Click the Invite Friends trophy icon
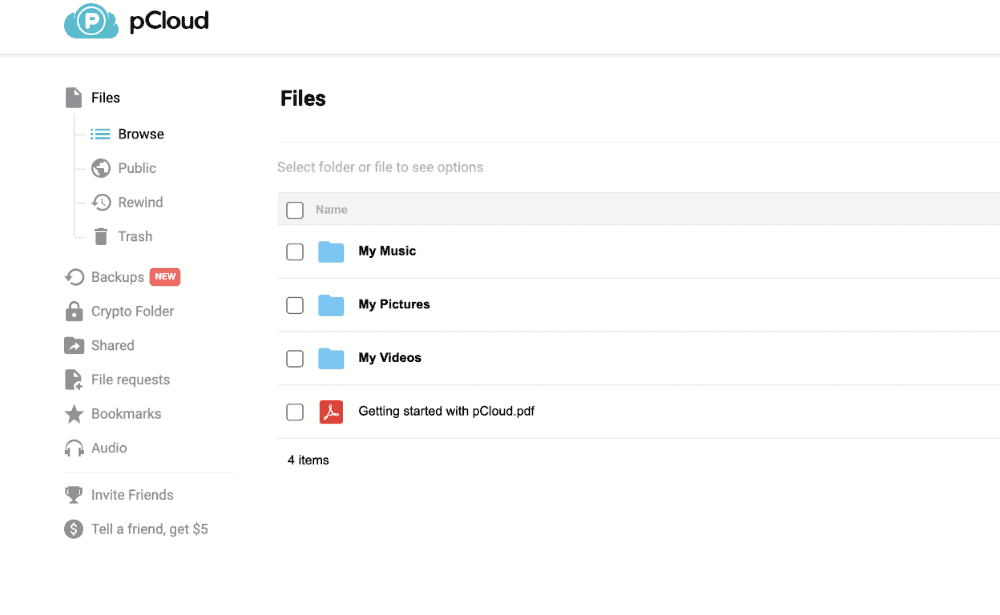 [x=74, y=495]
